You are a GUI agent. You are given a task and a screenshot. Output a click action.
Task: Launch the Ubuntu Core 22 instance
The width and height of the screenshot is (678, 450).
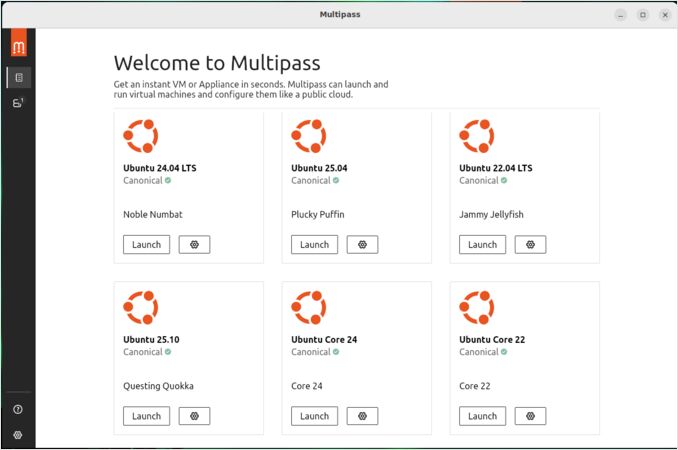482,416
